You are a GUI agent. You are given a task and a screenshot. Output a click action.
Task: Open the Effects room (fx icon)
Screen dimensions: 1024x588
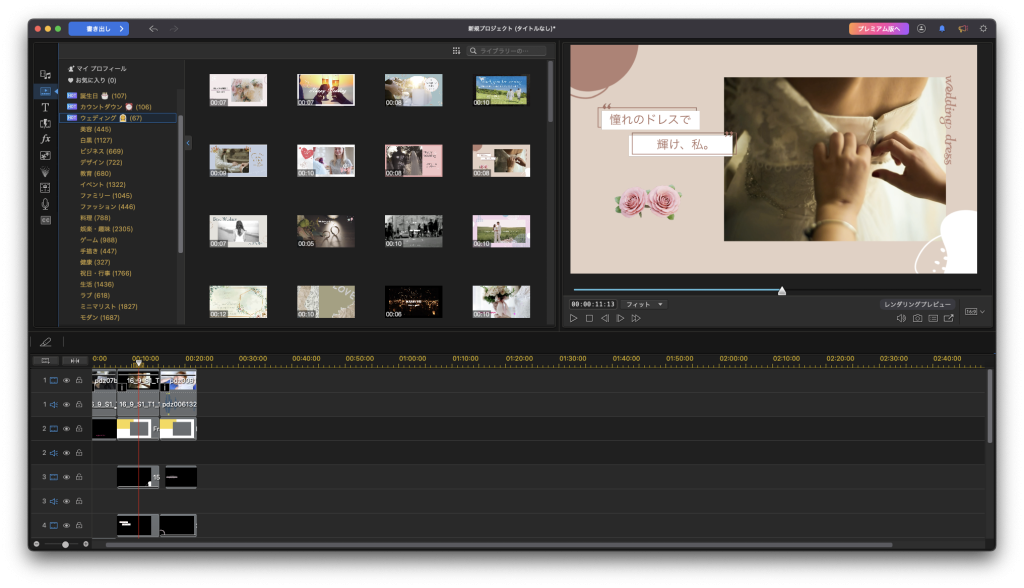click(45, 139)
